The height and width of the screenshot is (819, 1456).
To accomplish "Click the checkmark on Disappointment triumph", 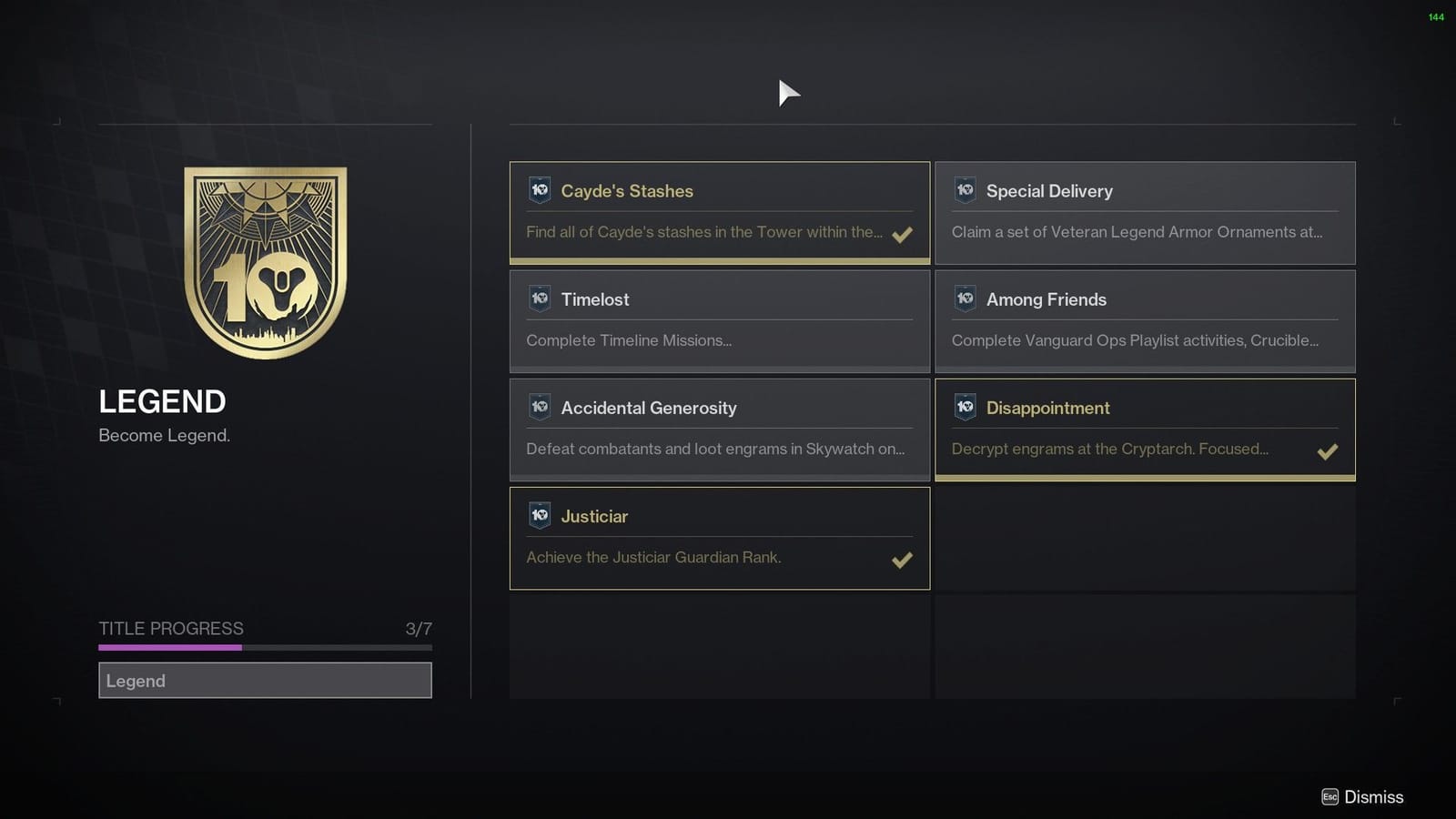I will [x=1328, y=450].
